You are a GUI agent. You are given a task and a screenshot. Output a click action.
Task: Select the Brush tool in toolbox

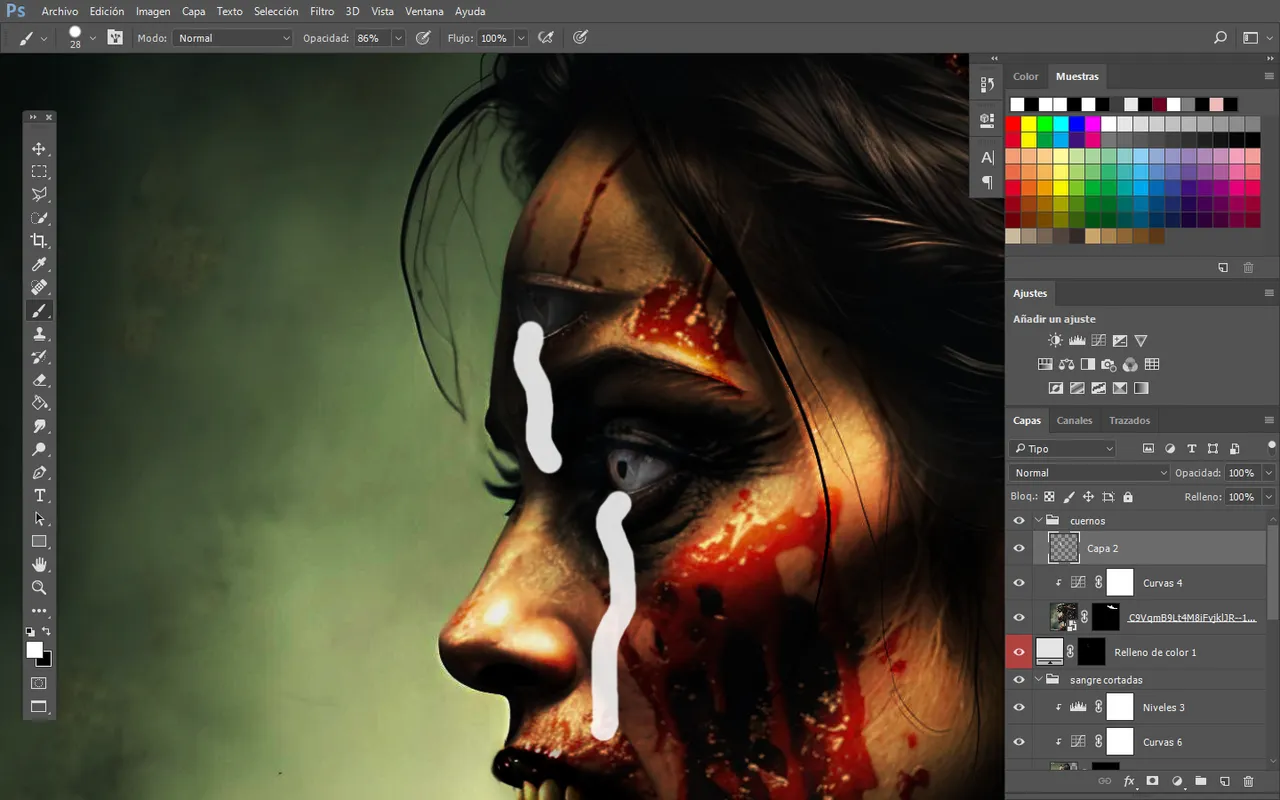(x=39, y=310)
